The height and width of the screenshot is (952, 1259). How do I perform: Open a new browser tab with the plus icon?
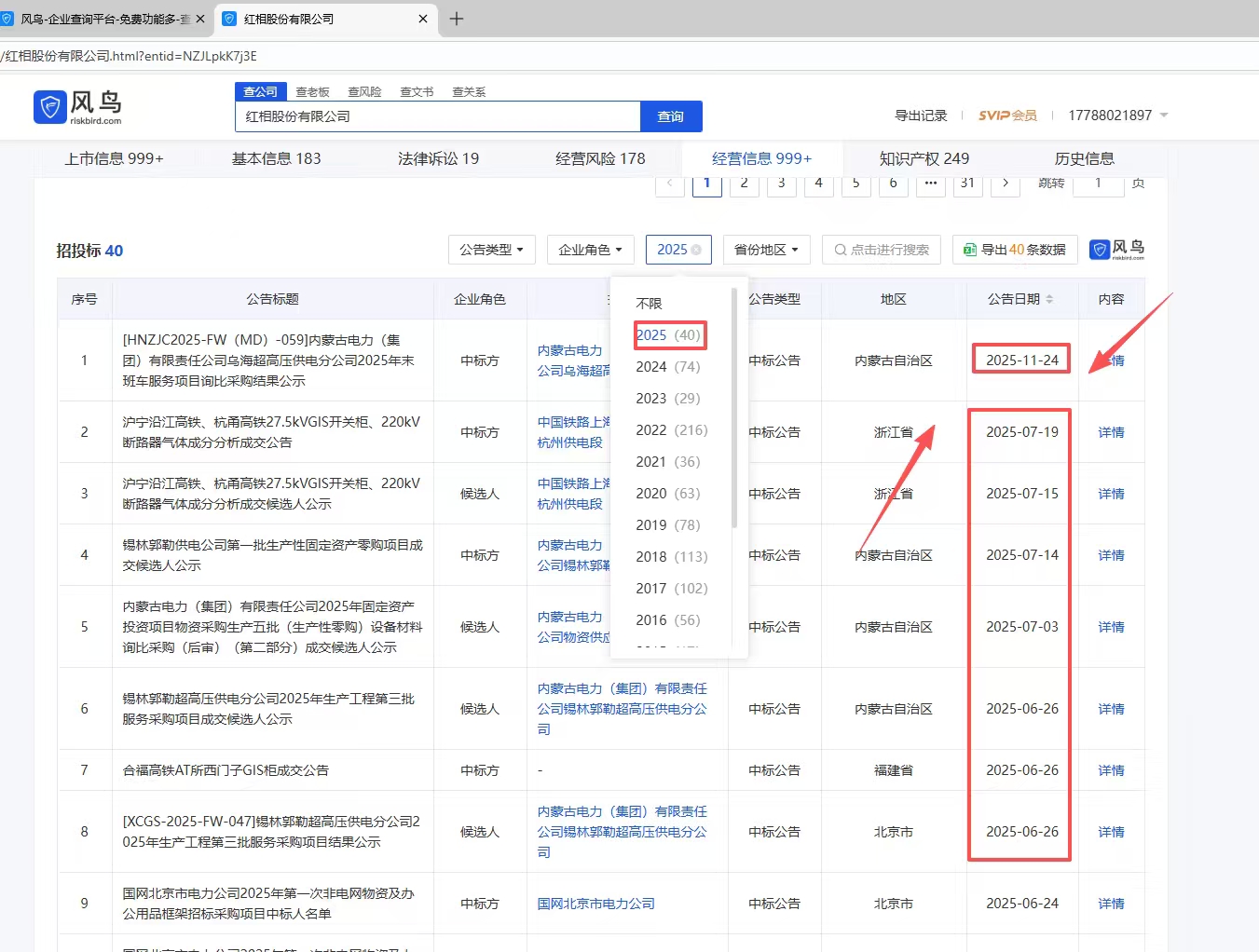pyautogui.click(x=457, y=19)
